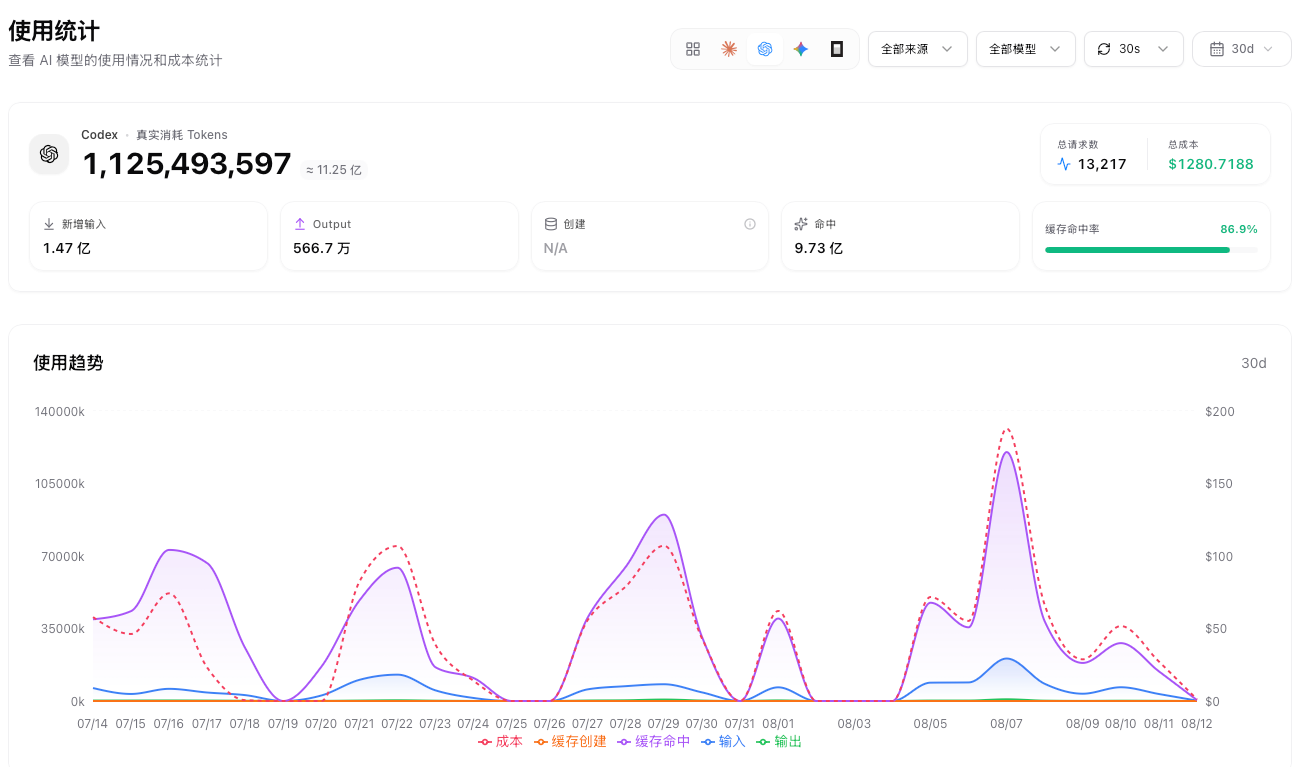Open the 30s refresh interval dropdown
Screen dimensions: 1292x767
(x=1134, y=49)
